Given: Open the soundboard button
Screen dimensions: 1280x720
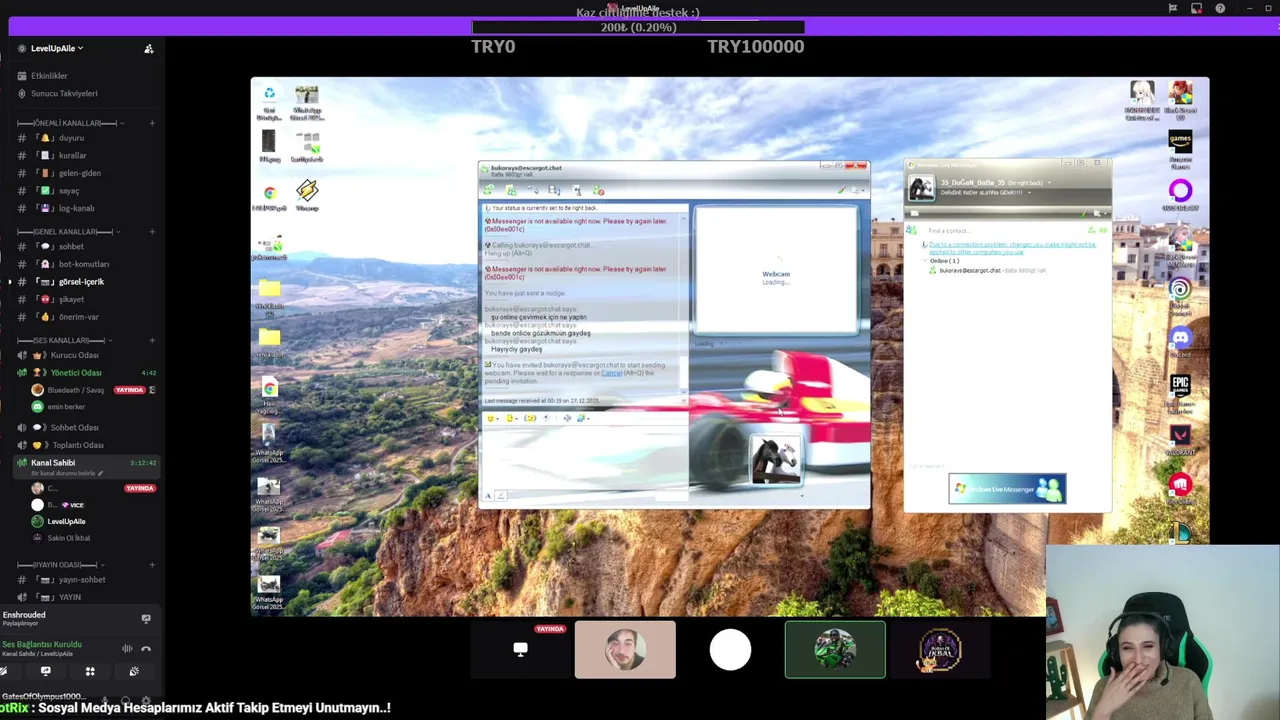Looking at the screenshot, I should coord(134,671).
